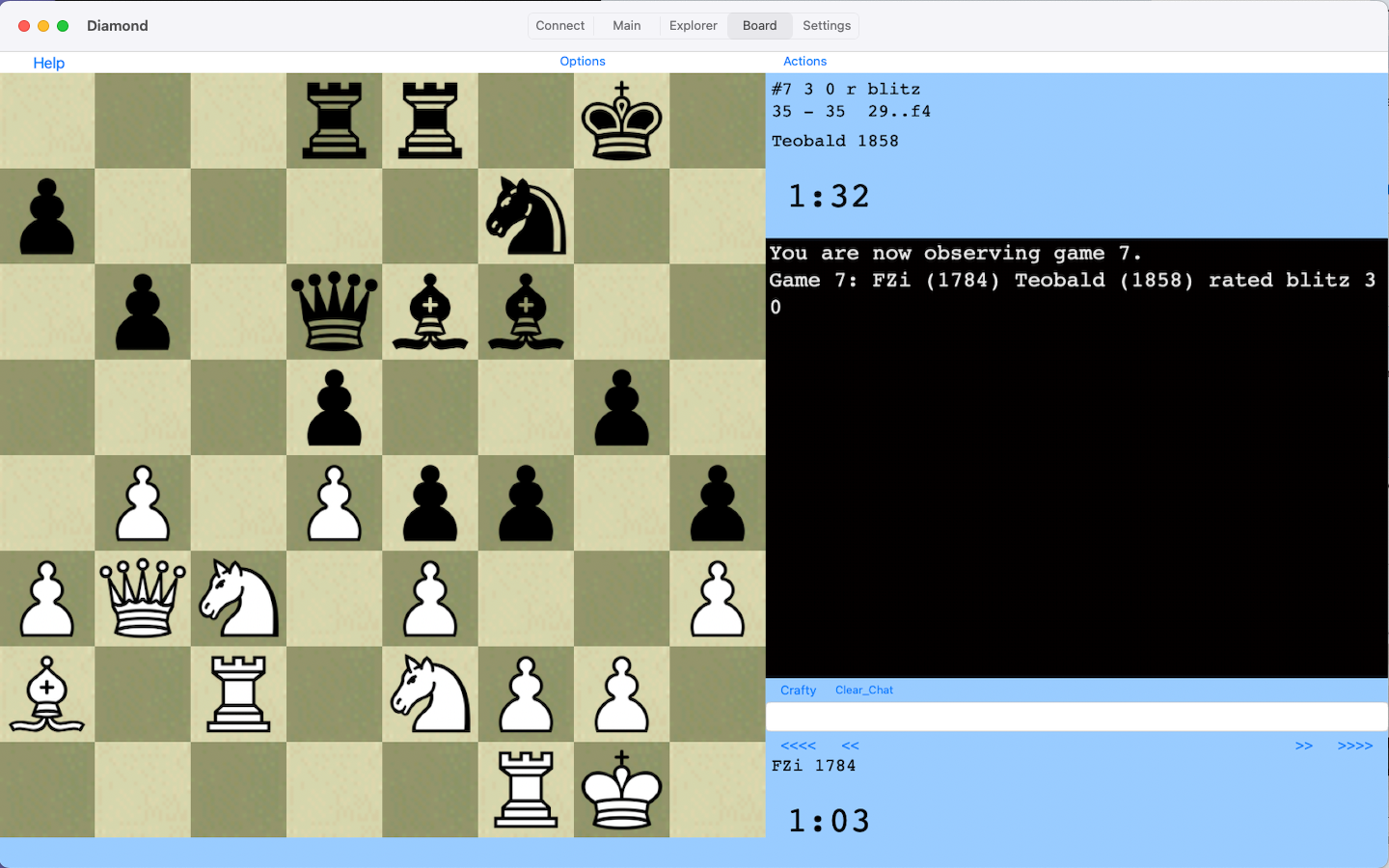Pick the black knight on f7
1389x868 pixels.
tap(527, 216)
